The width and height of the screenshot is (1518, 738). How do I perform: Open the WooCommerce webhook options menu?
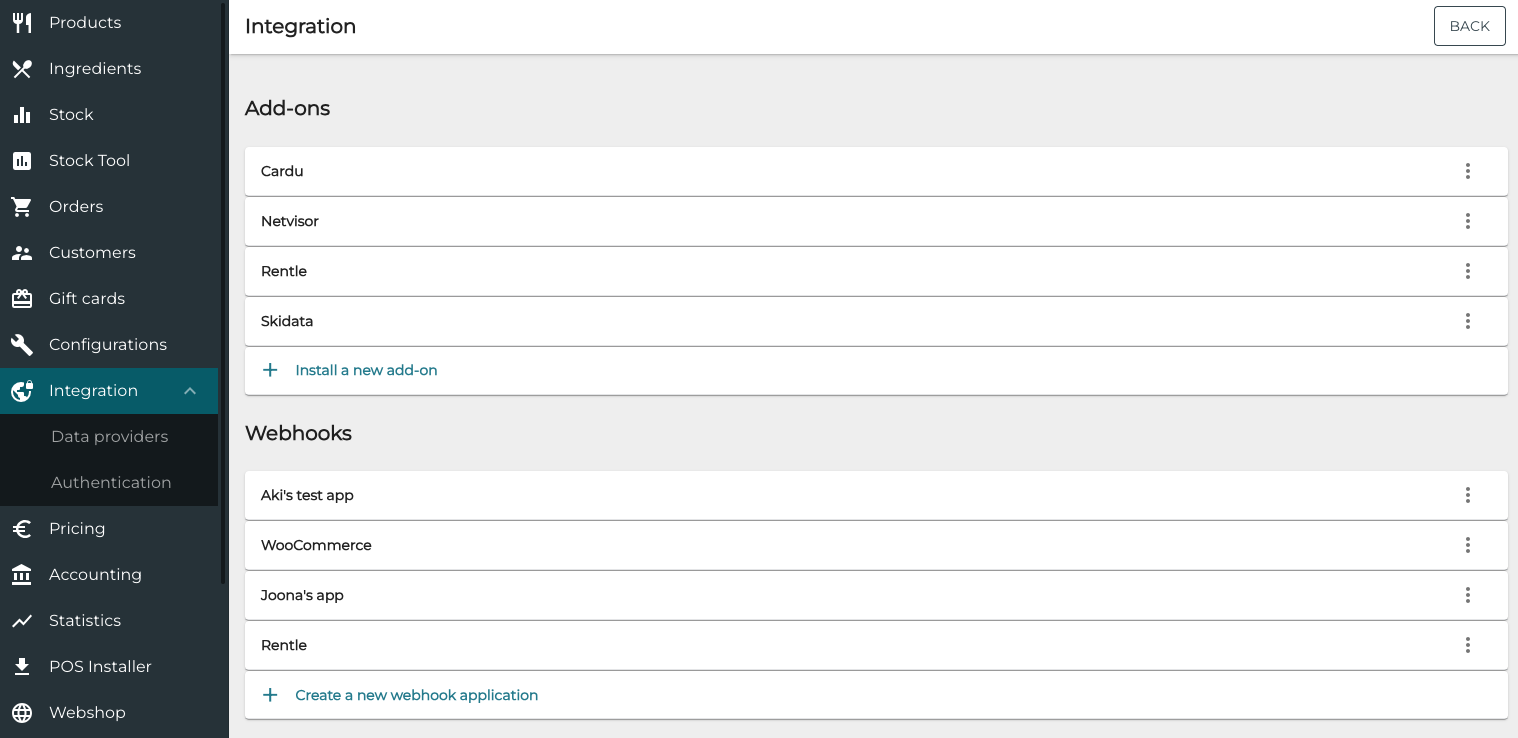[1468, 545]
